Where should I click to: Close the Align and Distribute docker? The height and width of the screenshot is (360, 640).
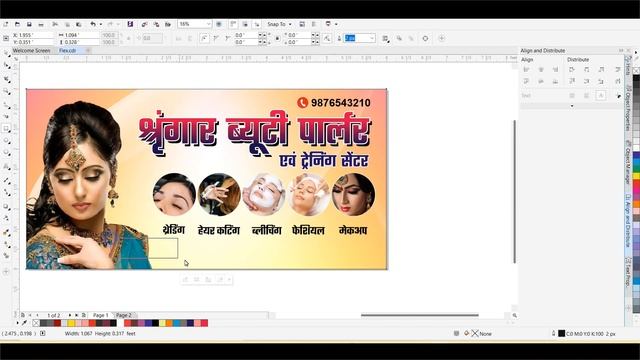(629, 51)
